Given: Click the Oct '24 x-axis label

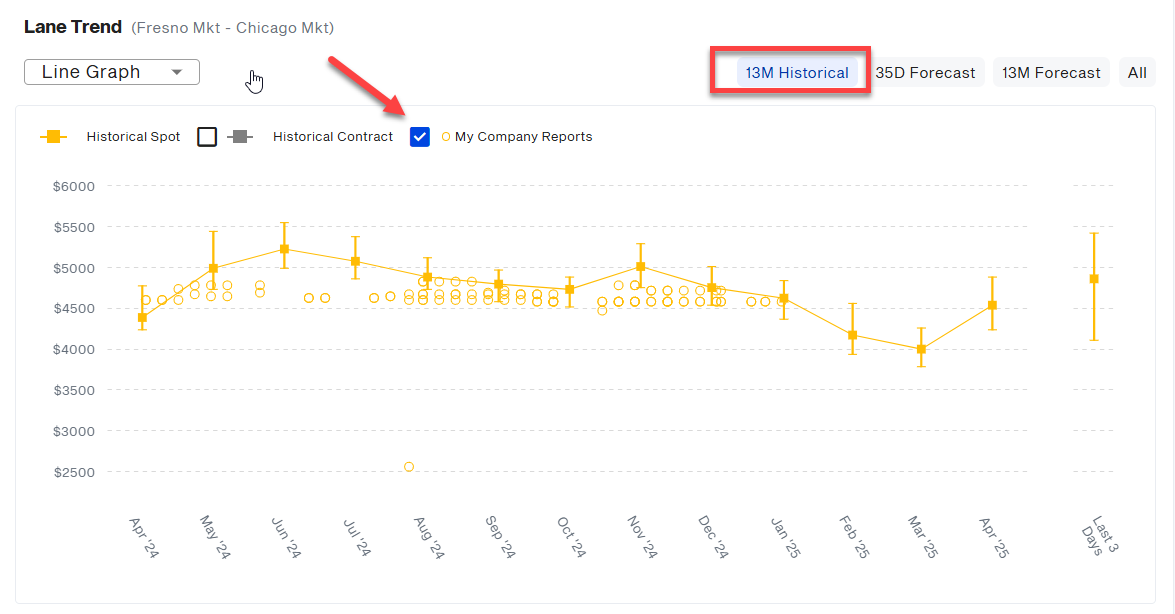Looking at the screenshot, I should (571, 538).
